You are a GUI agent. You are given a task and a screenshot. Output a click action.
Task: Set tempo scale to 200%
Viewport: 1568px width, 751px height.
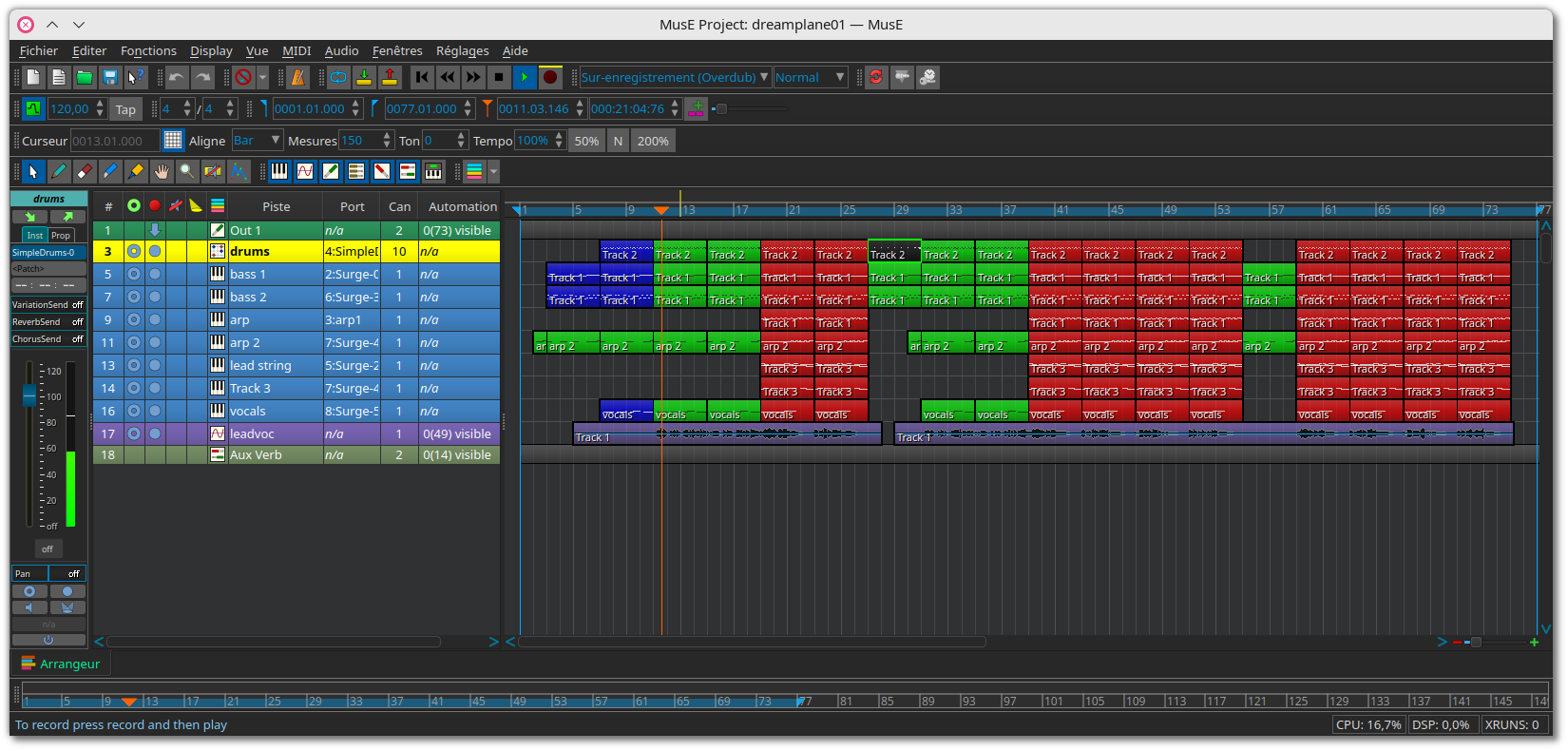coord(653,141)
